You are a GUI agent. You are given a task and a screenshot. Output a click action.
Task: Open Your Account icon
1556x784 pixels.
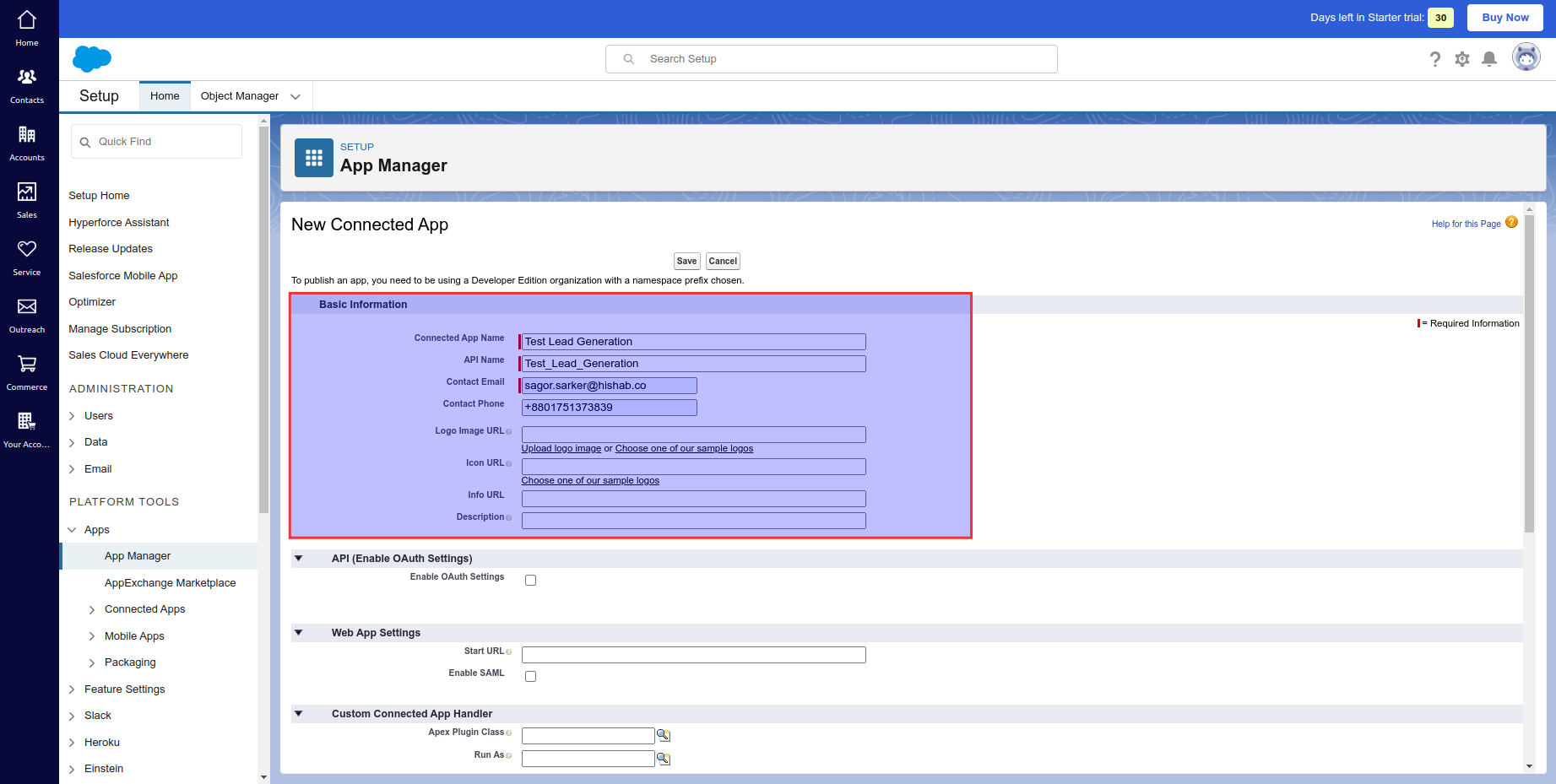(x=27, y=420)
